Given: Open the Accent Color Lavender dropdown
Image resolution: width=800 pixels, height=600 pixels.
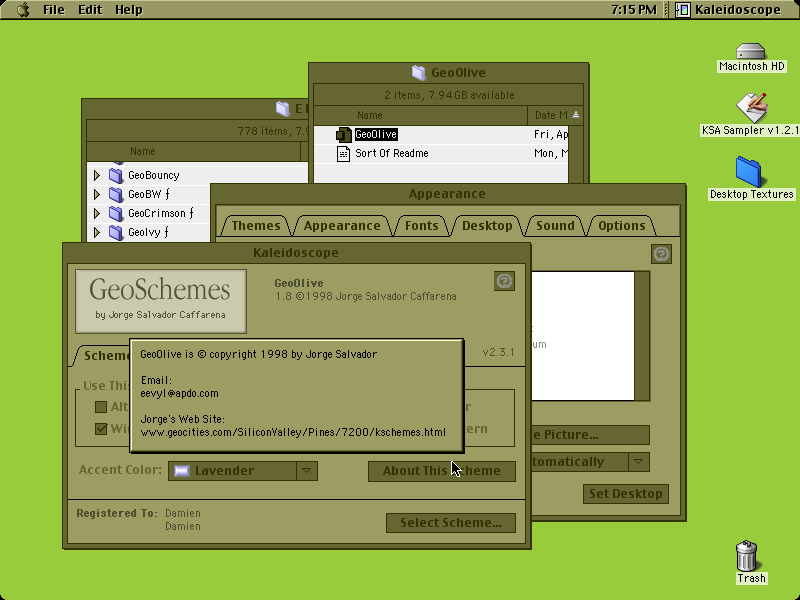Looking at the screenshot, I should tap(243, 471).
